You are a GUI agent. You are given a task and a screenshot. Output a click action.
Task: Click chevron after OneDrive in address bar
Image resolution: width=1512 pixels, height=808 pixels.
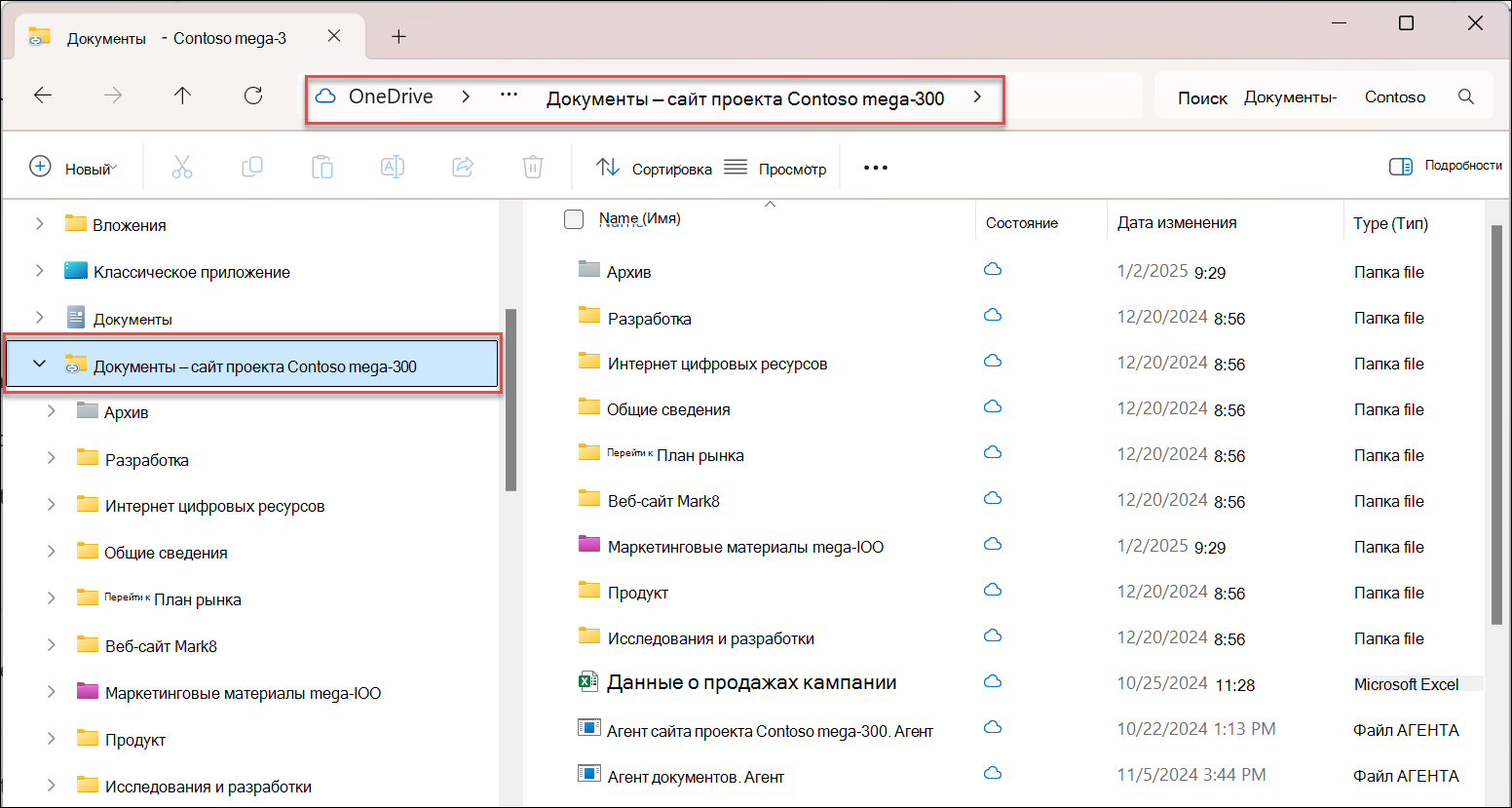point(467,96)
